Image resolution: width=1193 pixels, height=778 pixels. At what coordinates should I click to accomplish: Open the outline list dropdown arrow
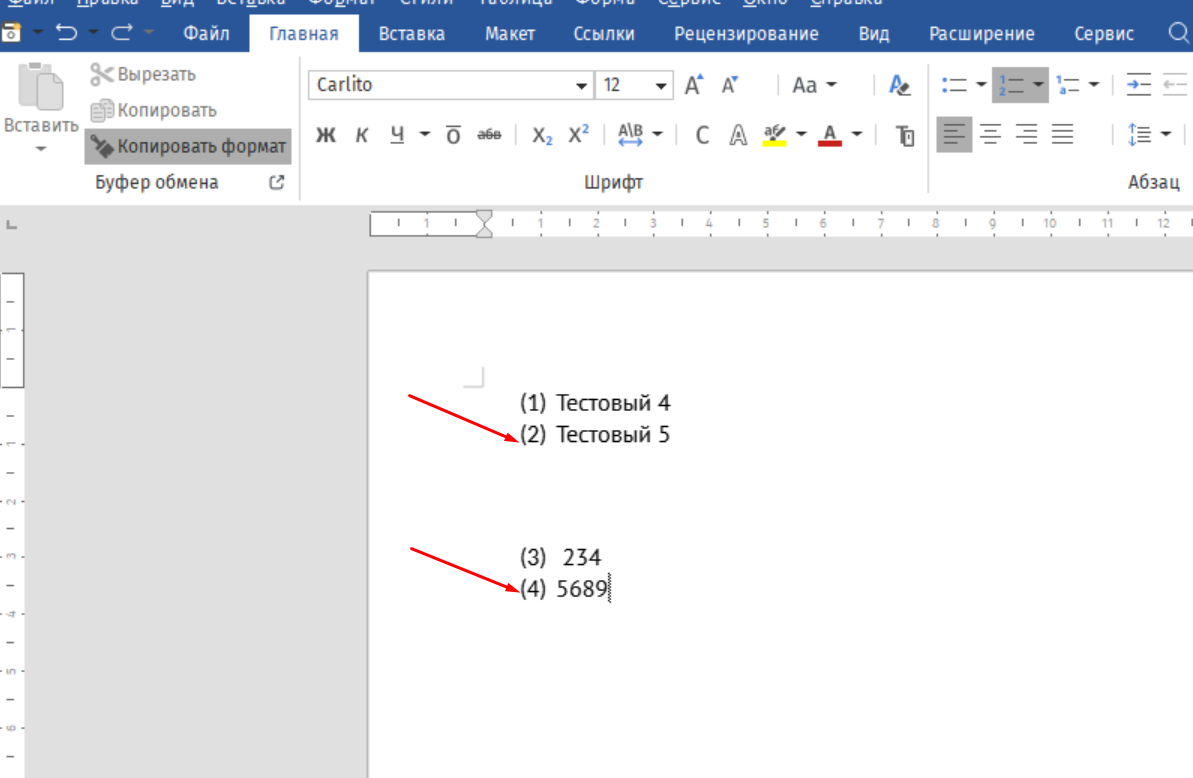click(1093, 84)
